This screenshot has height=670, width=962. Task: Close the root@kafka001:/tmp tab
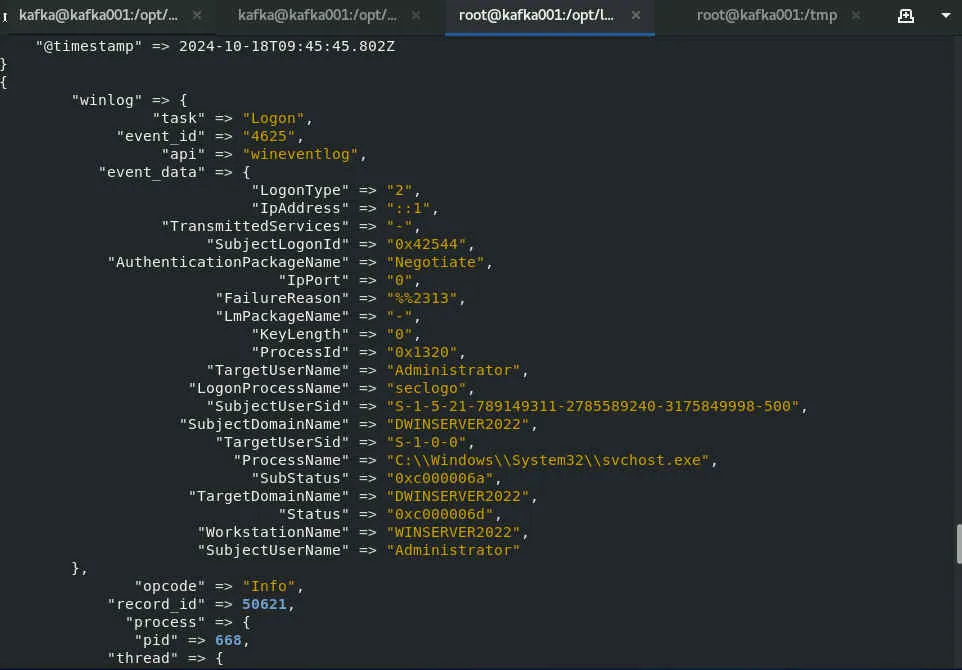point(856,16)
